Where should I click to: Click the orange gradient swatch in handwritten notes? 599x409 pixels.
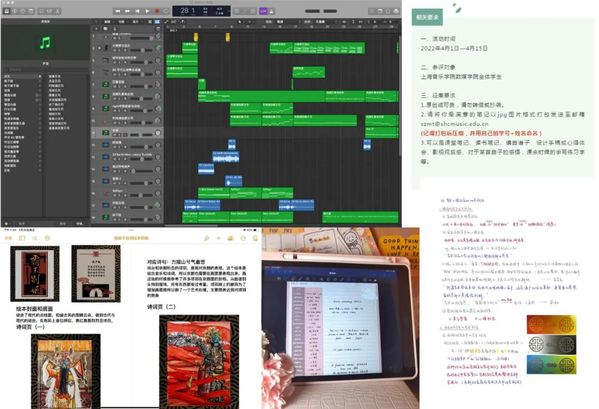(x=551, y=325)
